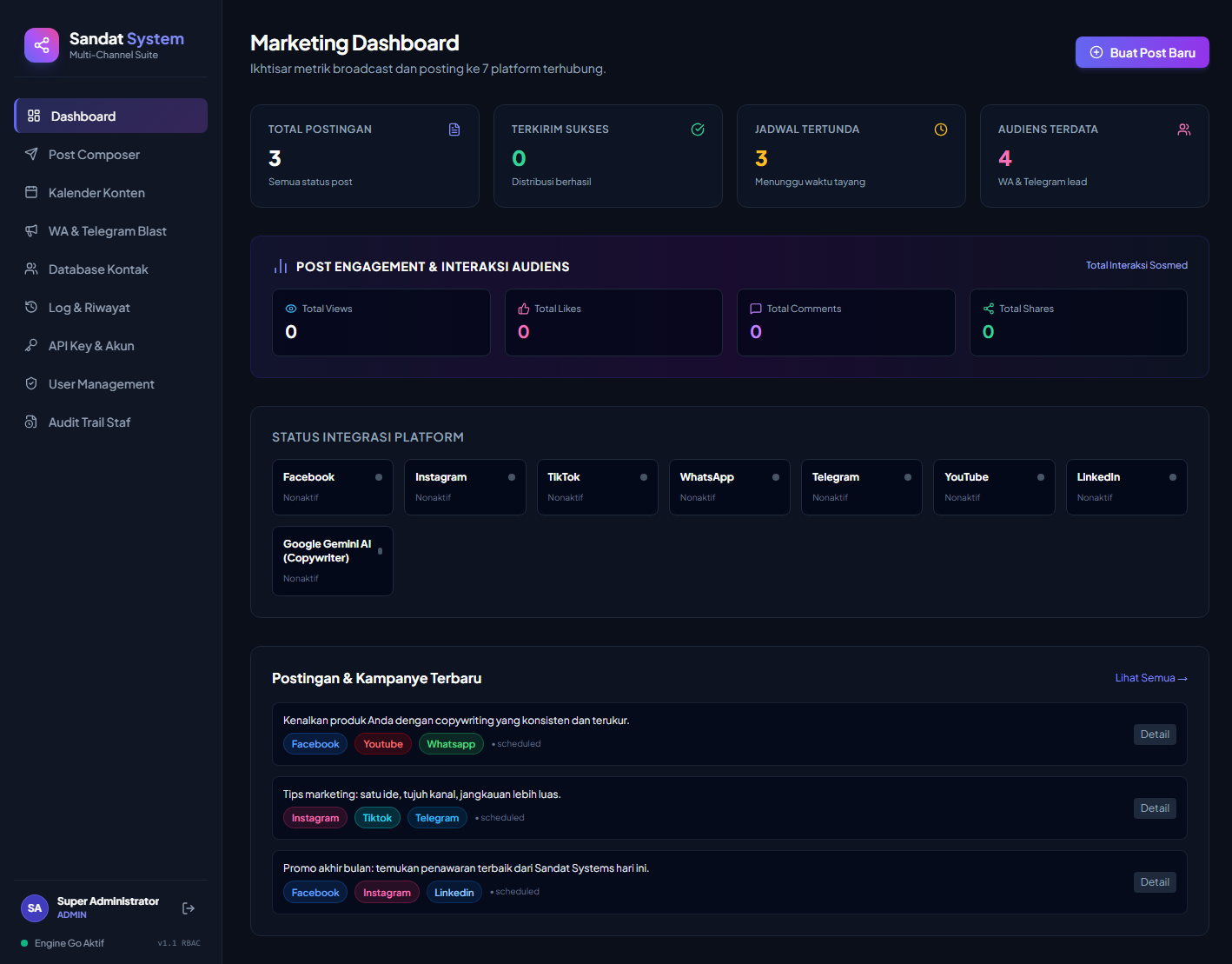Open the Google Gemini AI (Copywriter) card
The width and height of the screenshot is (1232, 964).
tap(333, 561)
